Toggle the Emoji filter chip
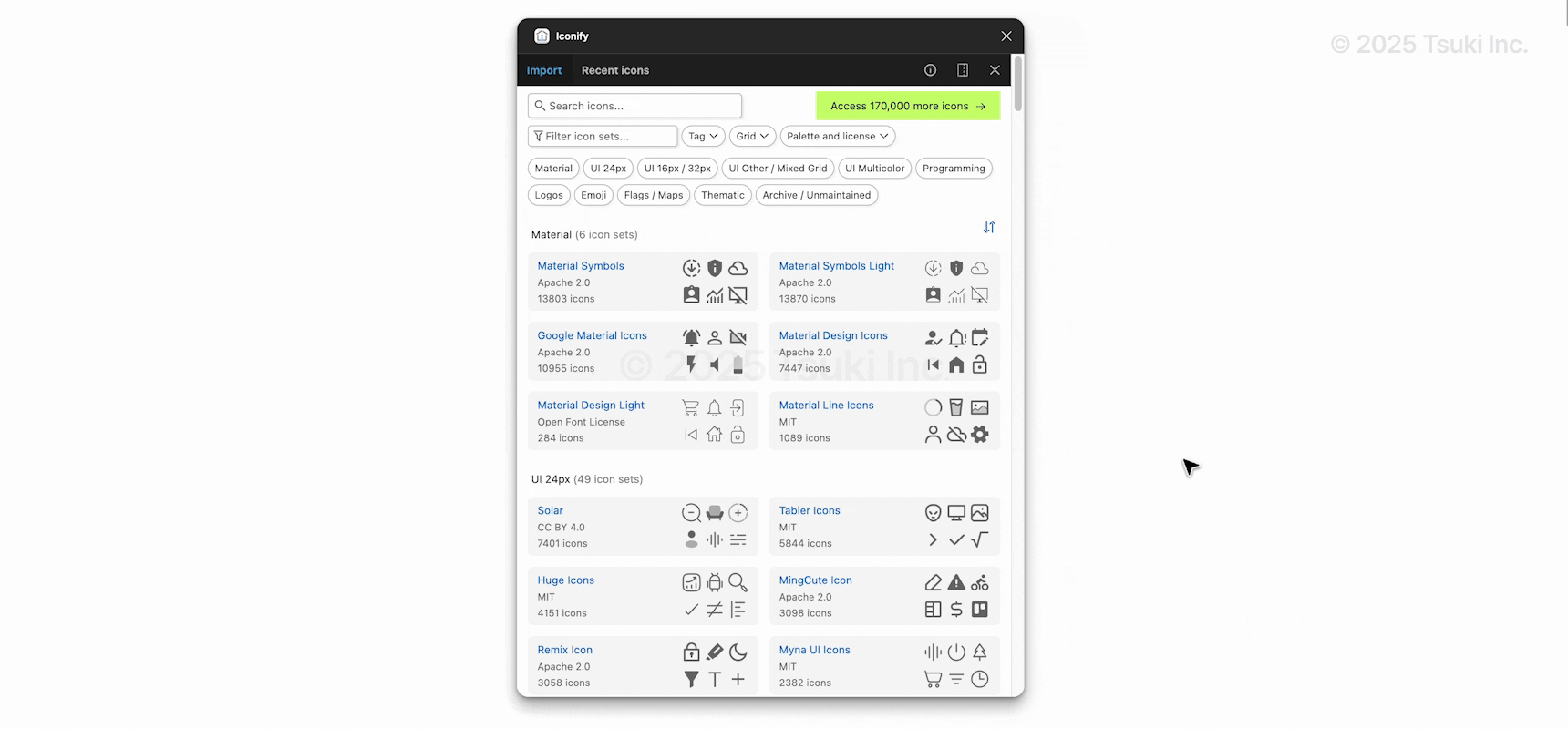Image resolution: width=1568 pixels, height=729 pixels. click(593, 195)
